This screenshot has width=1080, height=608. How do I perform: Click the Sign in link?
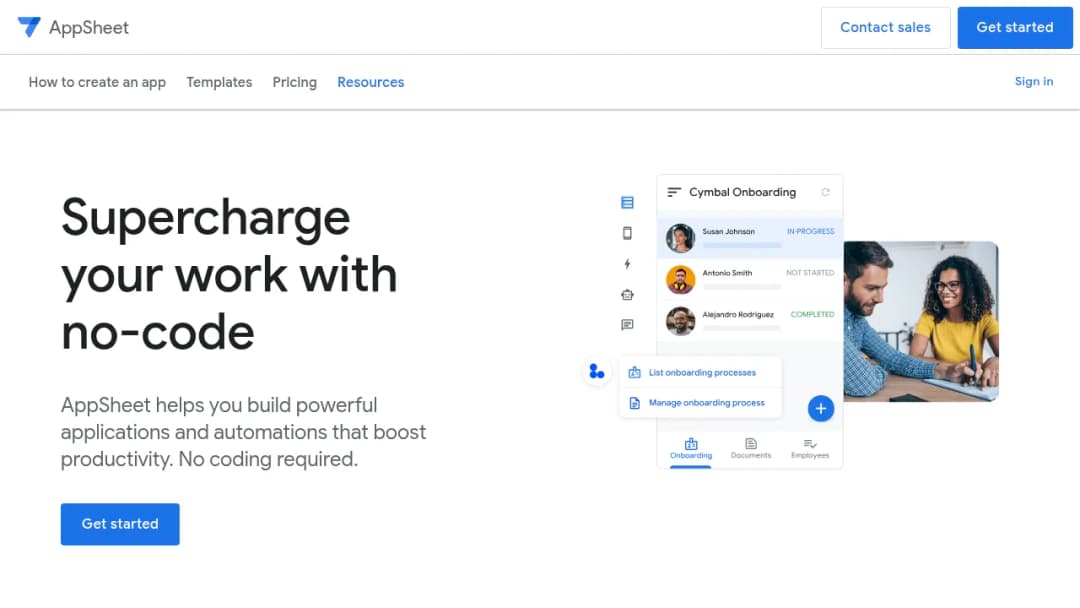coord(1034,81)
